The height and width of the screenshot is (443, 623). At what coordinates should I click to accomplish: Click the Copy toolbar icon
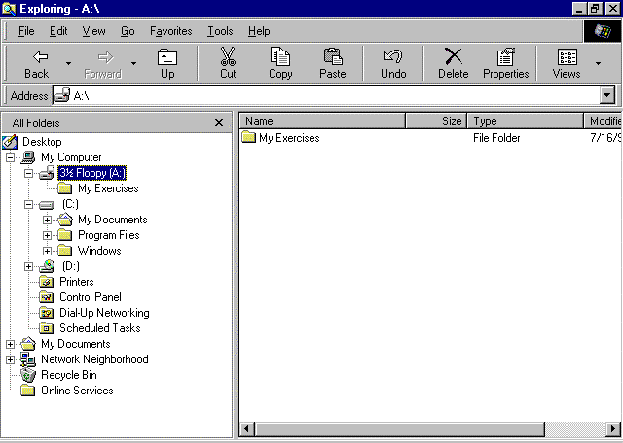tap(281, 63)
